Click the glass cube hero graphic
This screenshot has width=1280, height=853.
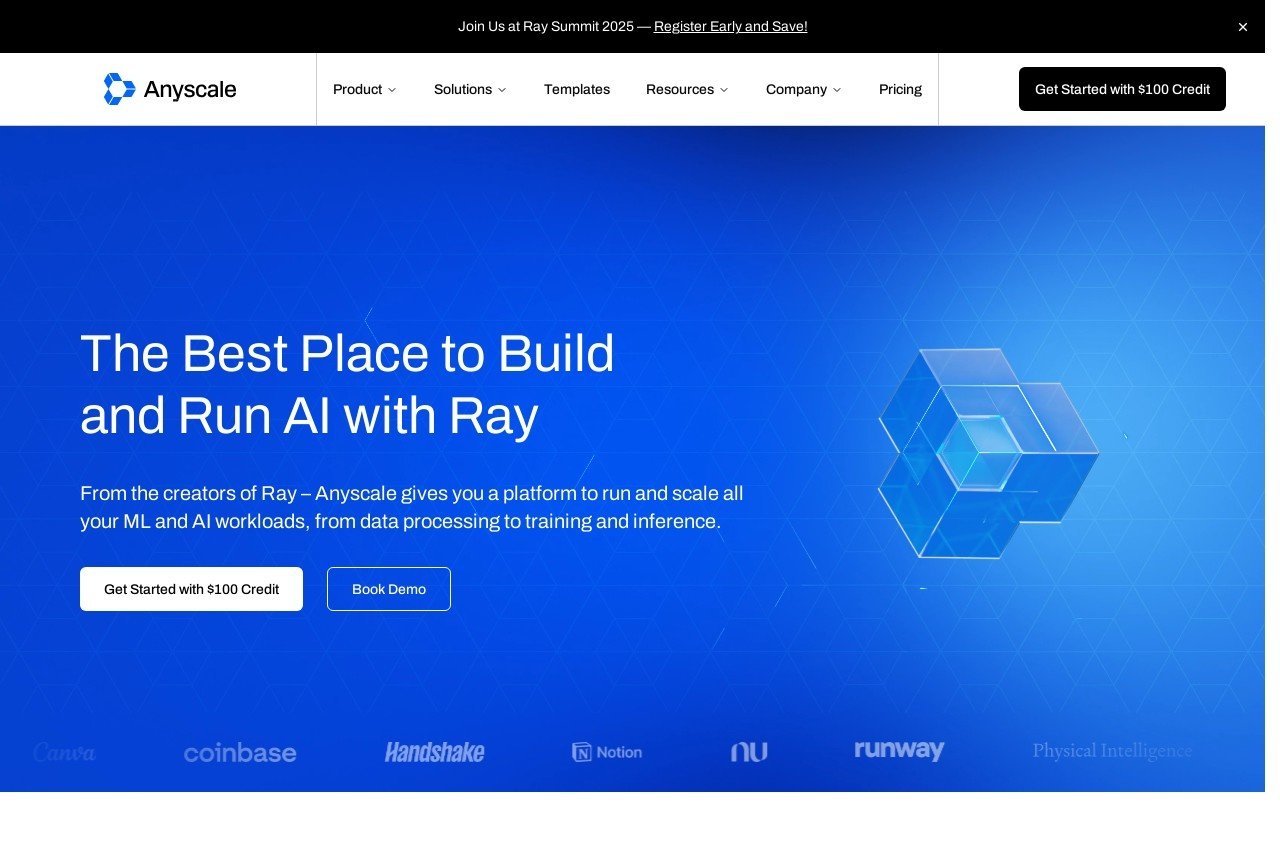[988, 453]
